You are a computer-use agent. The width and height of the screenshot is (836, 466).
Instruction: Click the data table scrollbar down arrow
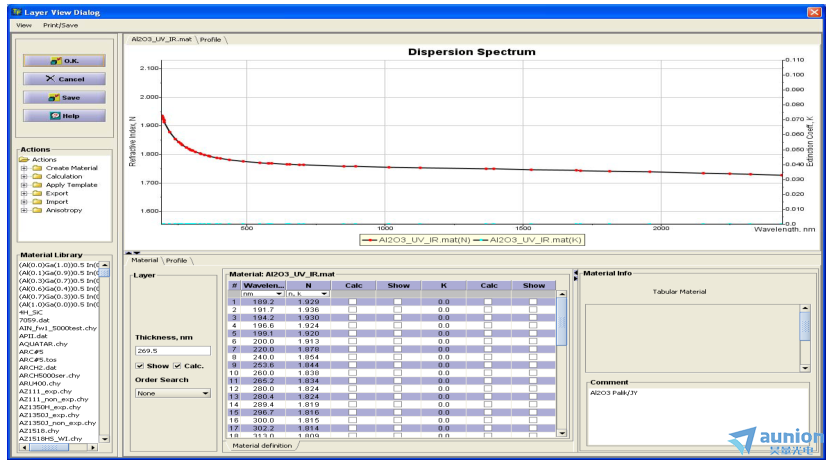[561, 433]
